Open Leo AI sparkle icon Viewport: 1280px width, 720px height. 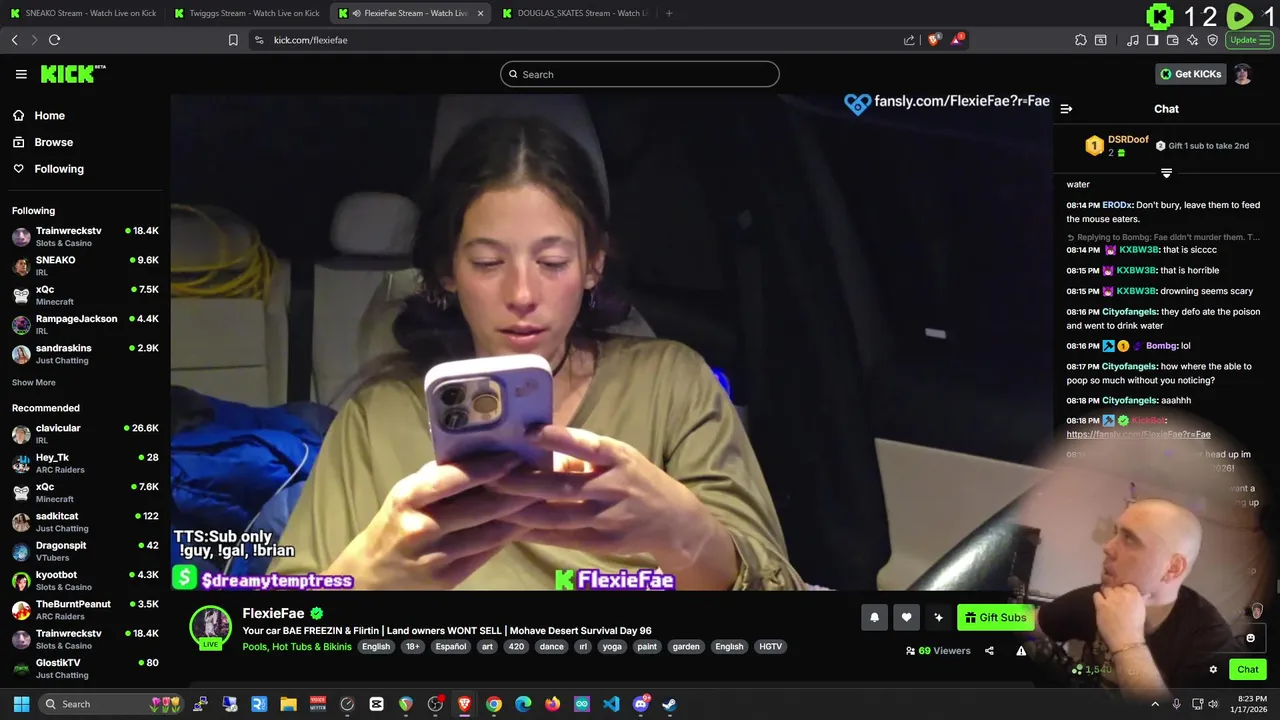pyautogui.click(x=1192, y=40)
